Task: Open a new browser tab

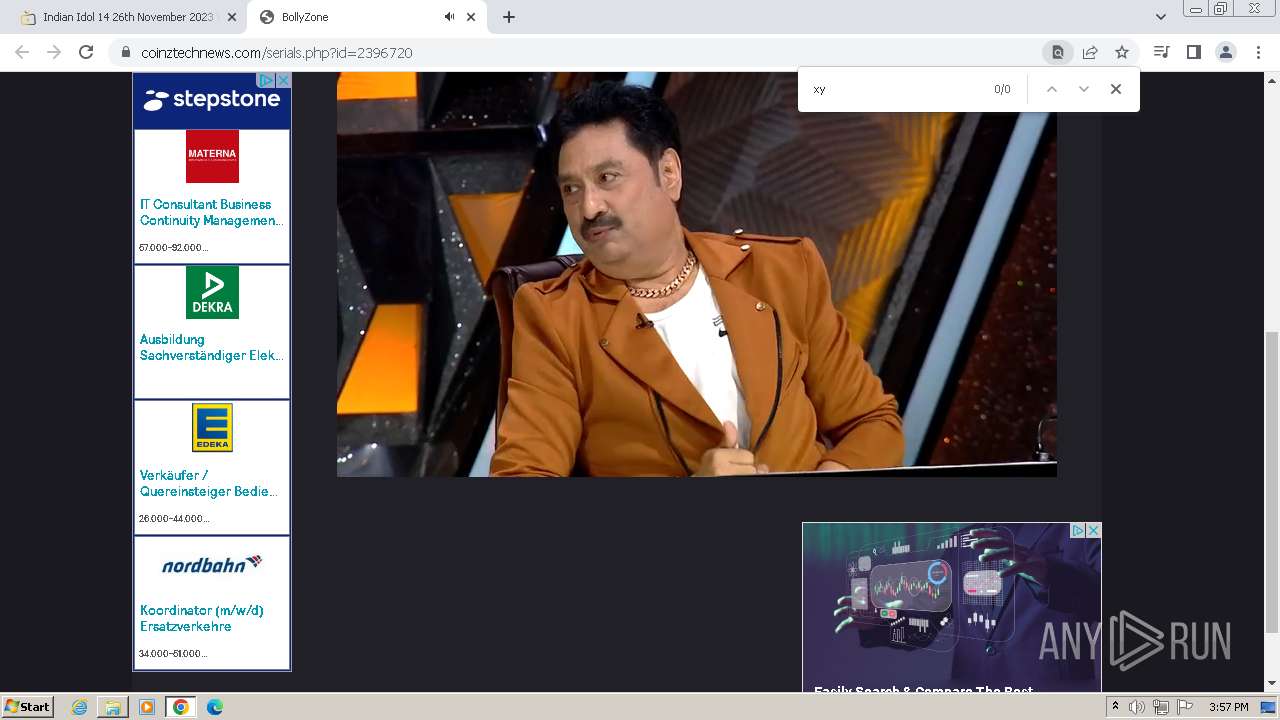Action: coord(509,17)
